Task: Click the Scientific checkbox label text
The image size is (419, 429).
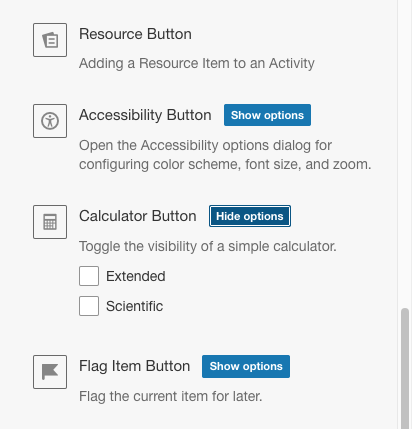Action: click(x=135, y=306)
